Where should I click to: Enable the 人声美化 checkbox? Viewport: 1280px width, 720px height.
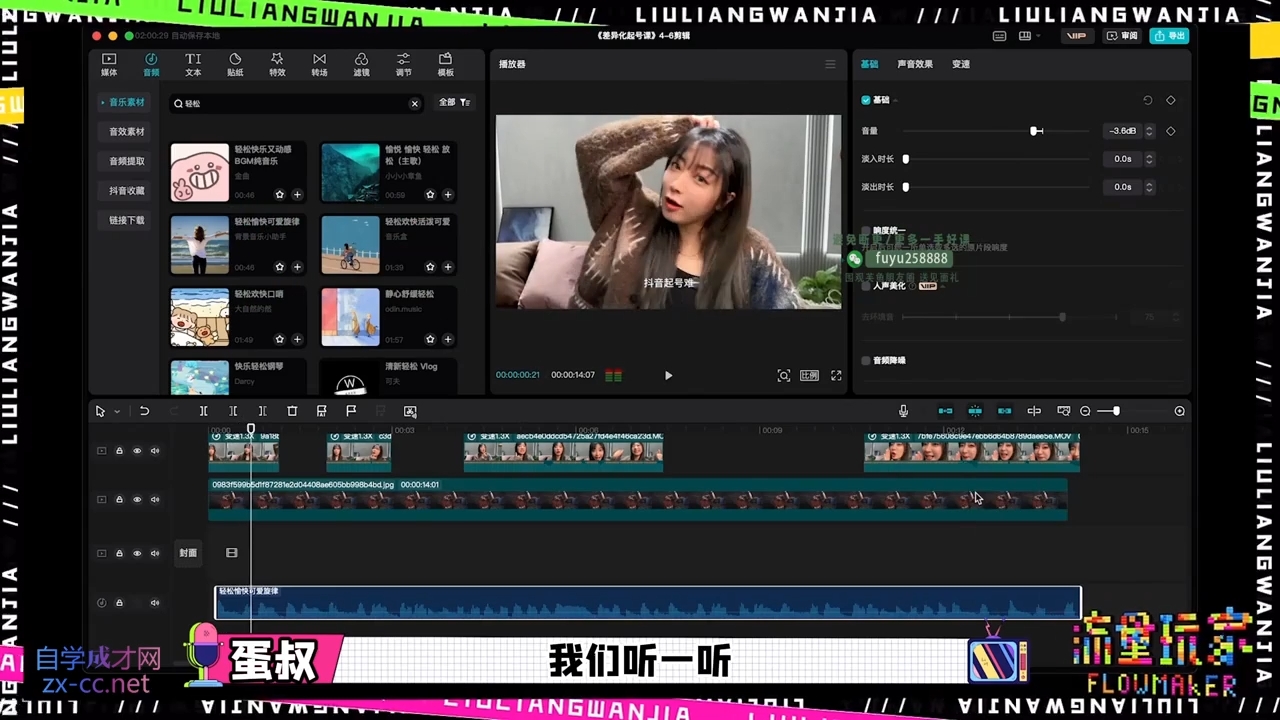(x=866, y=286)
